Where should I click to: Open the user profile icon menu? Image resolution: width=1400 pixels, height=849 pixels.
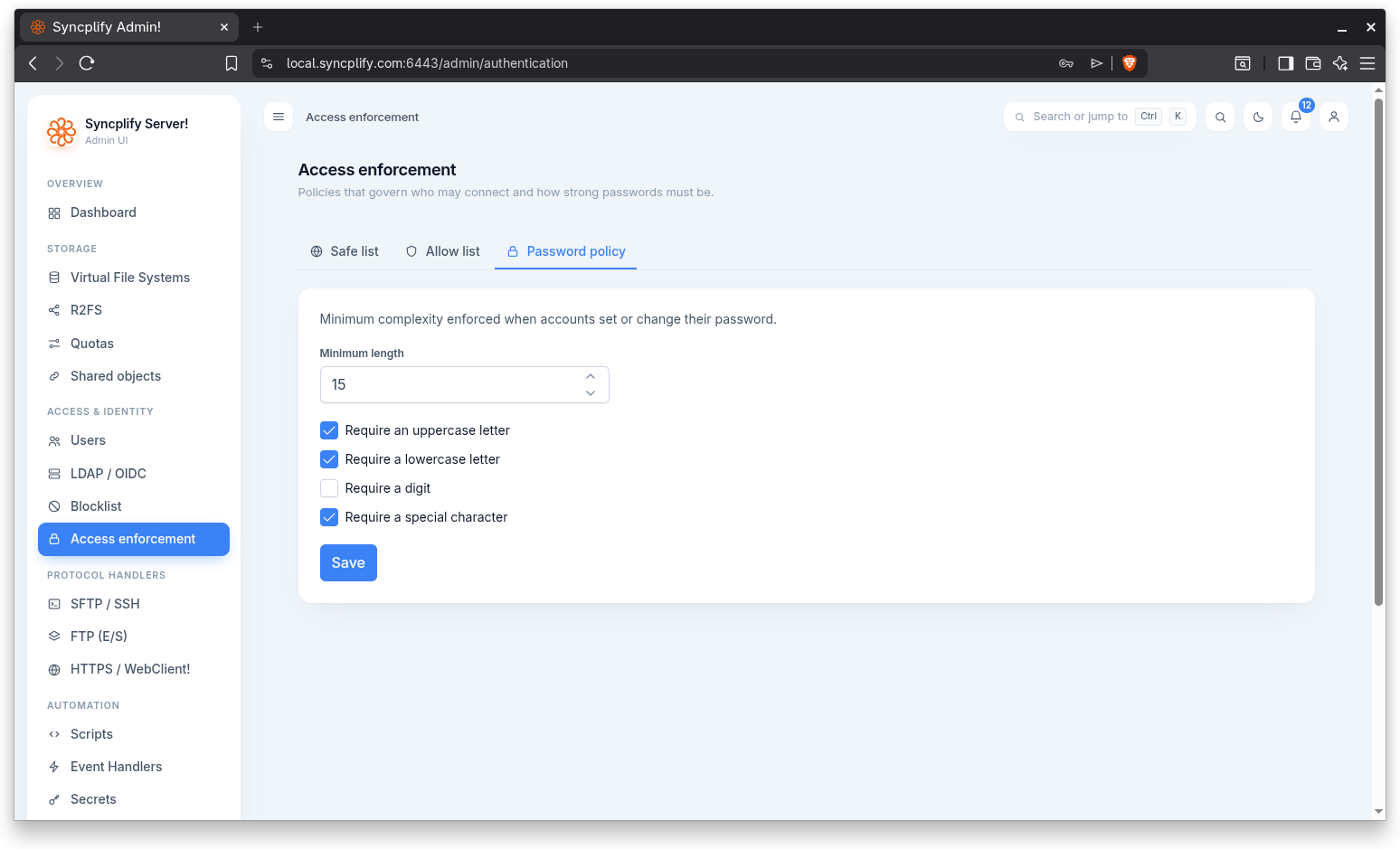[1334, 117]
